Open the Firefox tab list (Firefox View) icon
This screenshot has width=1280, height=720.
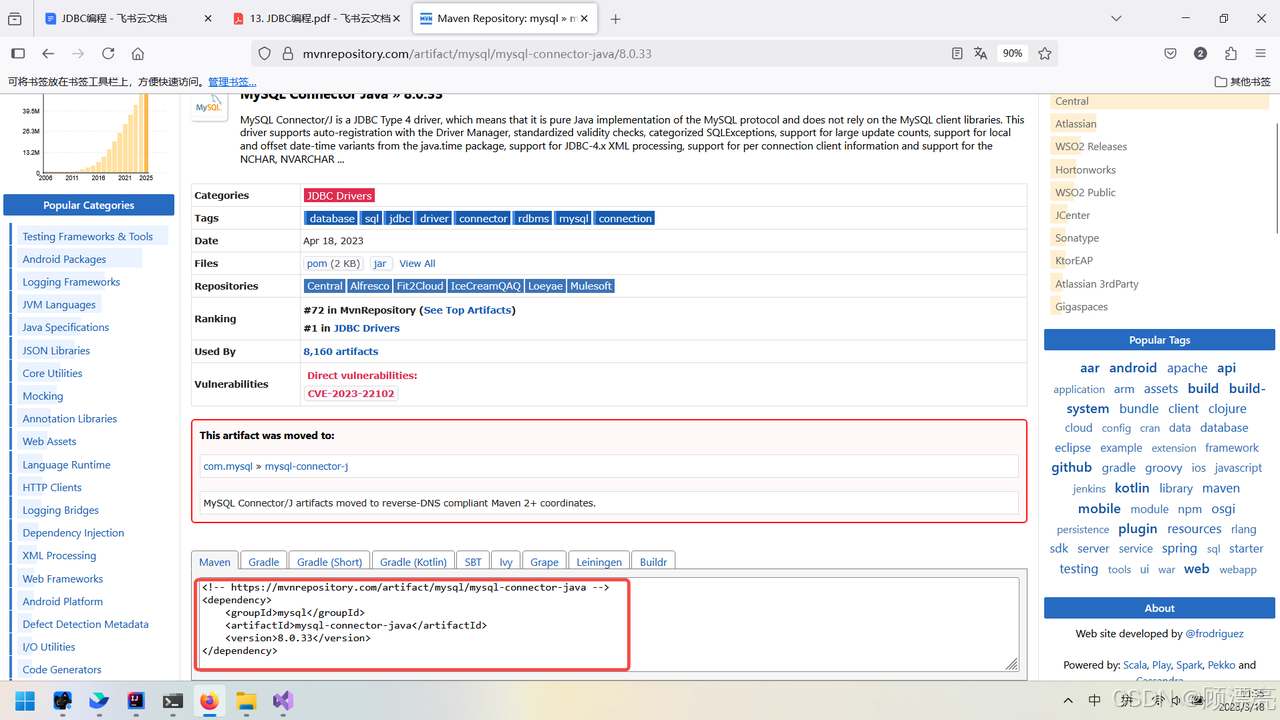point(15,18)
